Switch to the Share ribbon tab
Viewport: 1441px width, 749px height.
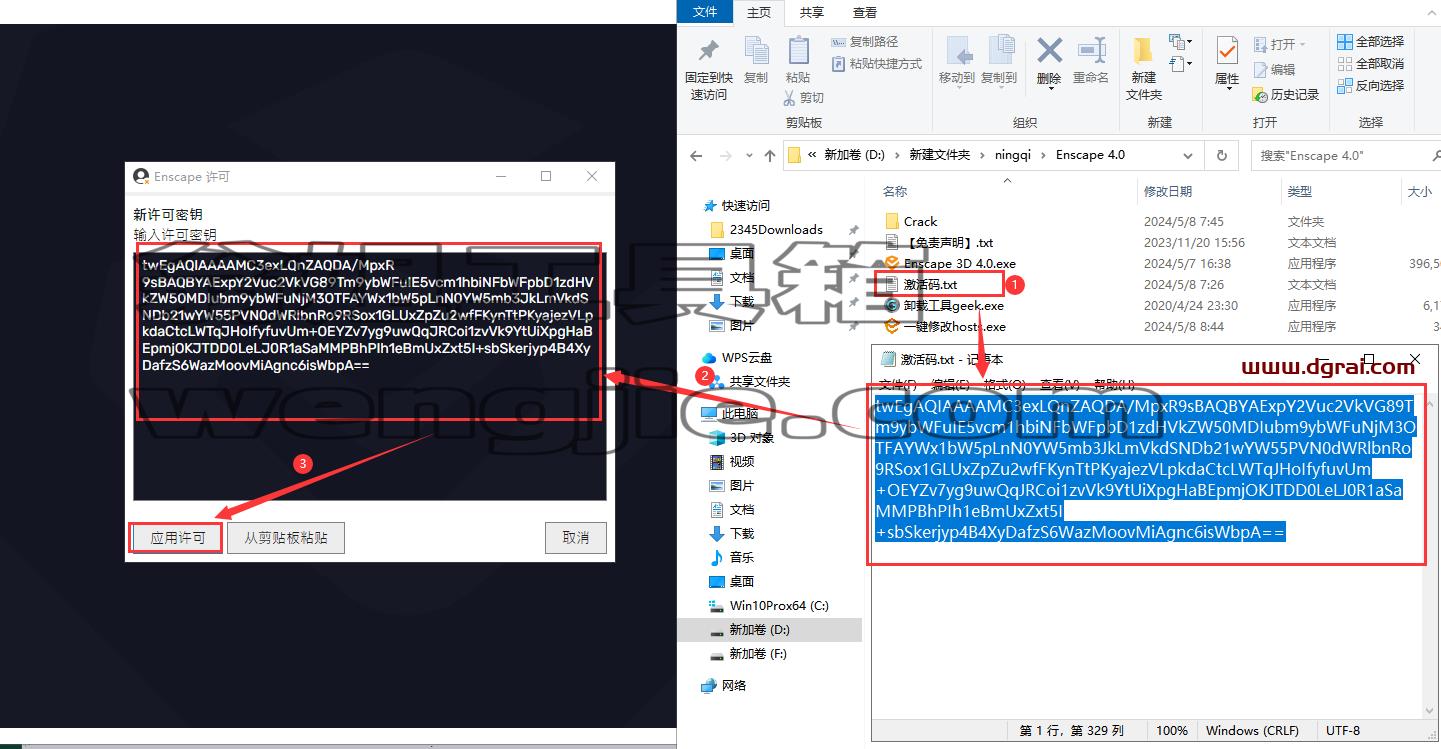pyautogui.click(x=811, y=12)
